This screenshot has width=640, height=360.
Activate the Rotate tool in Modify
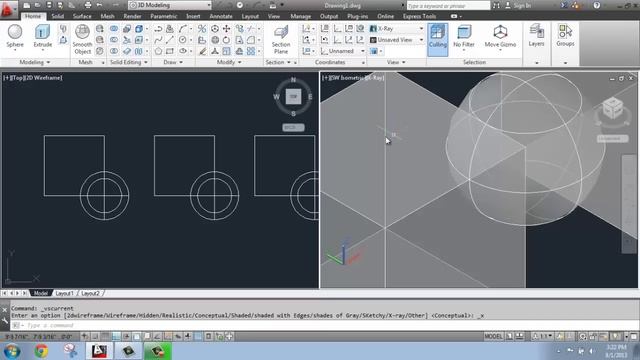click(x=227, y=40)
